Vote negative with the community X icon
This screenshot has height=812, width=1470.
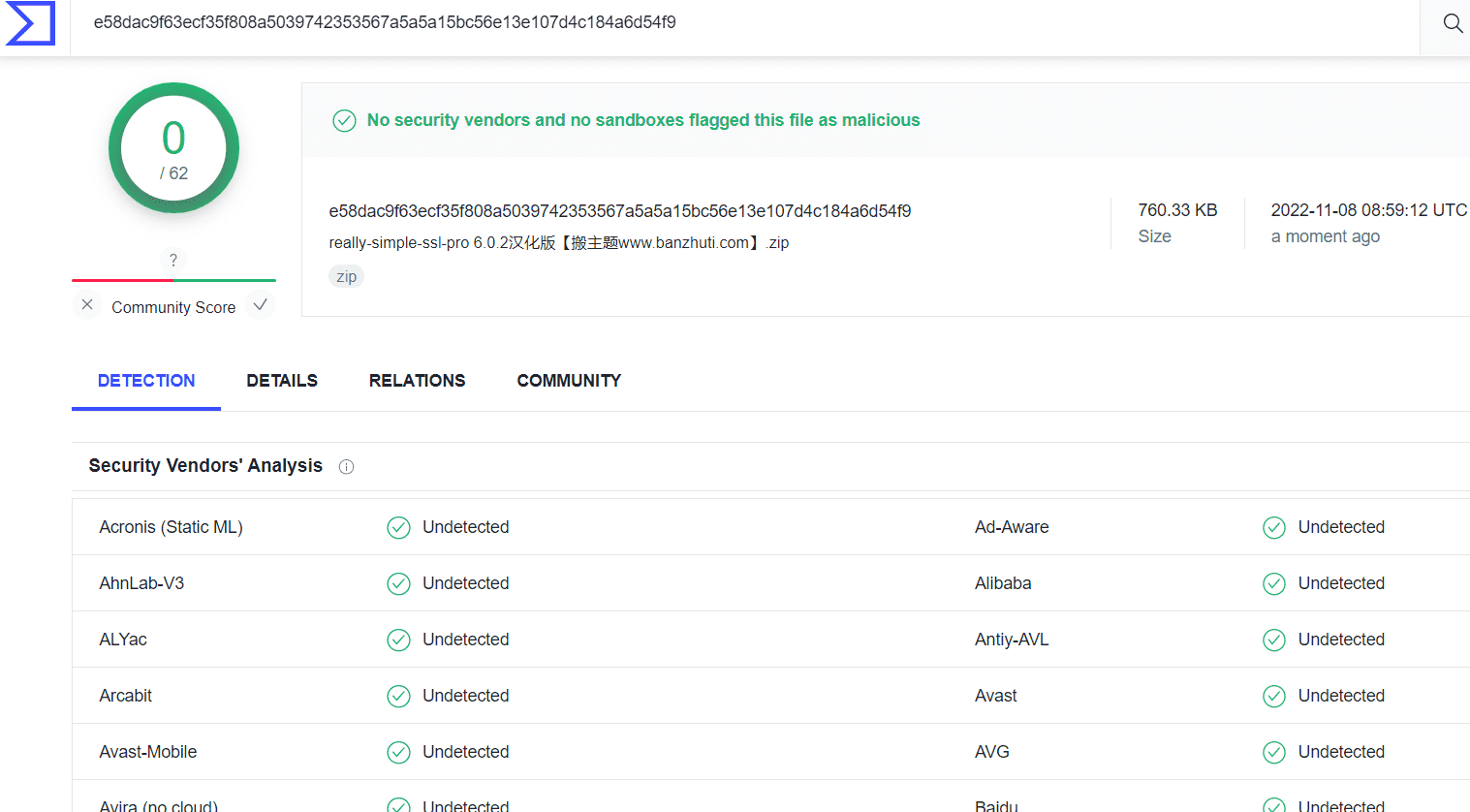(87, 305)
